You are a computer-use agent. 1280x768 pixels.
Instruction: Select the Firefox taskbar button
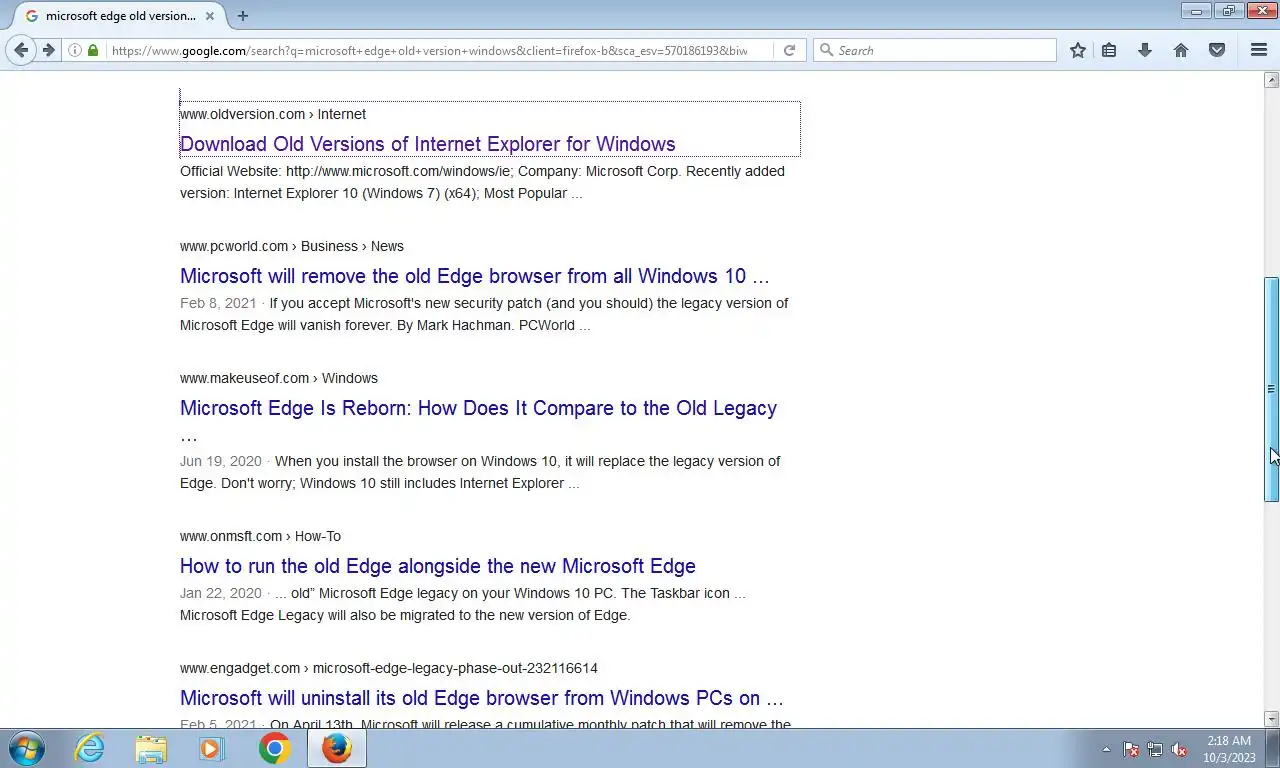pyautogui.click(x=337, y=748)
